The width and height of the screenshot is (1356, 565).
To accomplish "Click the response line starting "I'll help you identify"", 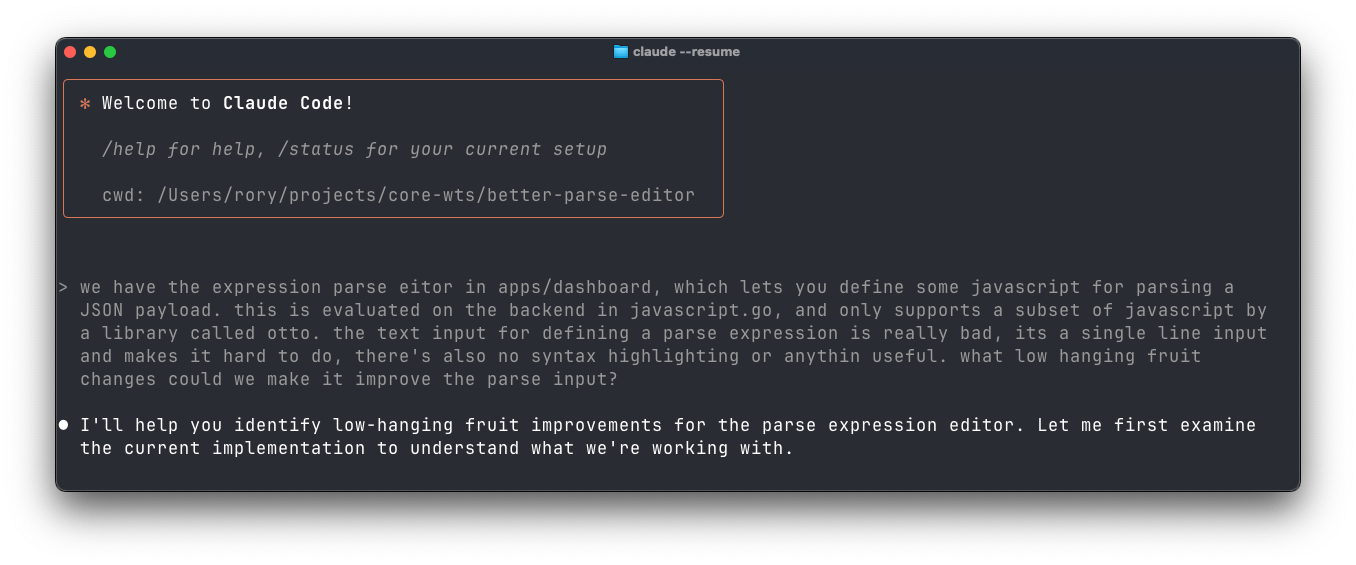I will click(x=667, y=425).
